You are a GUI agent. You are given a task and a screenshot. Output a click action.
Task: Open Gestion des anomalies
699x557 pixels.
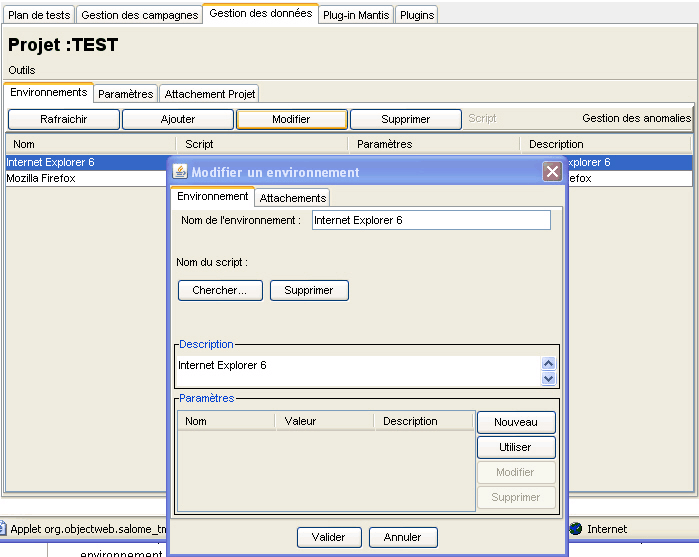[x=637, y=118]
